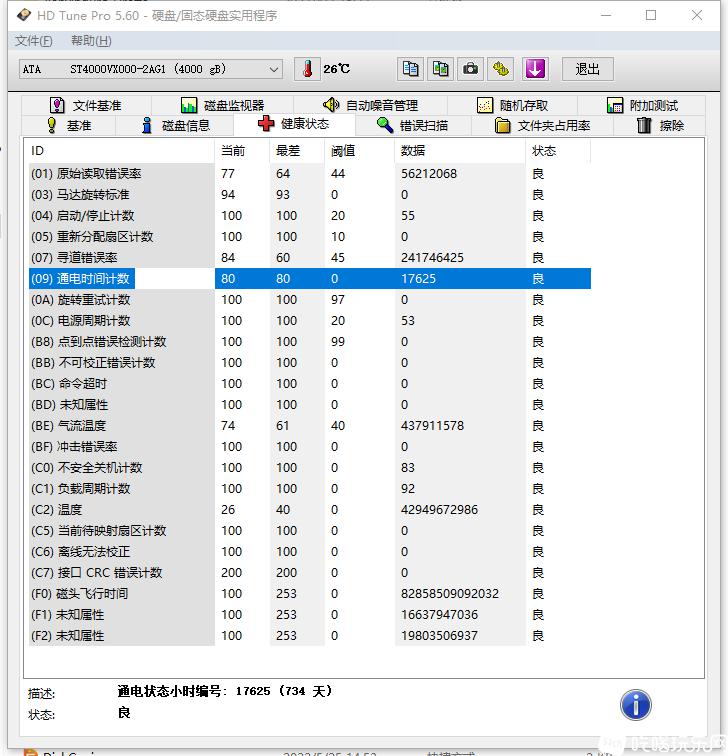Switch to the 随机存取 tab
This screenshot has width=728, height=756.
pos(512,105)
